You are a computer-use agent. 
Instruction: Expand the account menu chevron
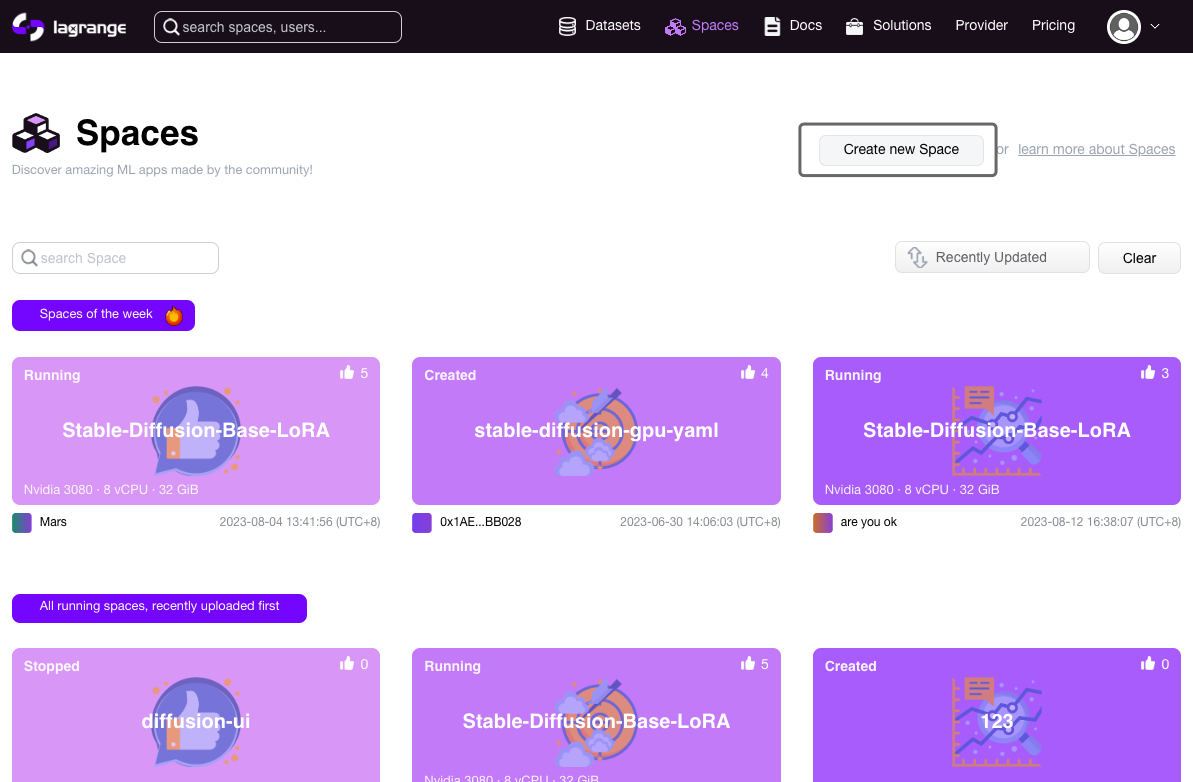(x=1154, y=27)
